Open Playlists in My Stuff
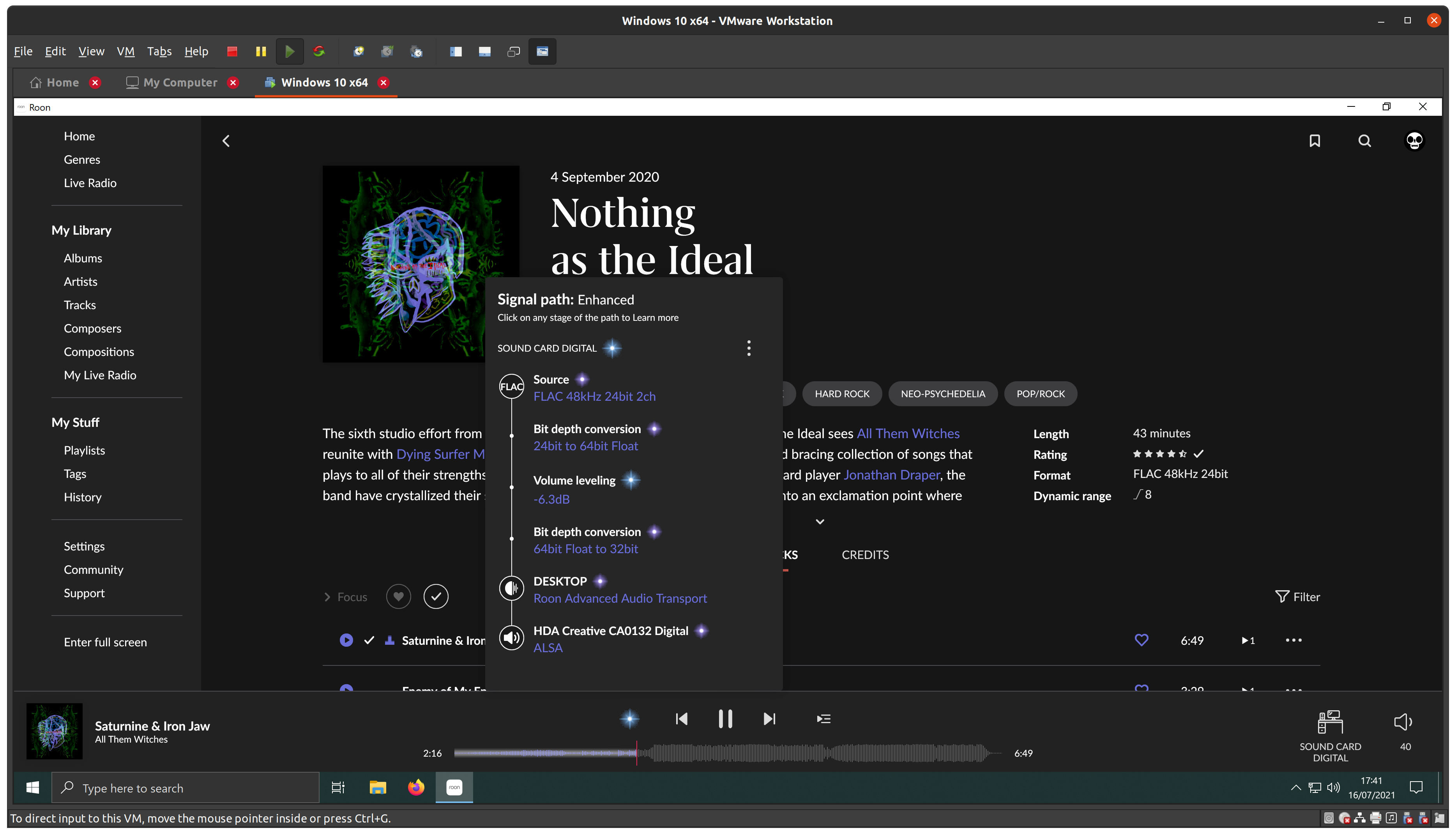Screen dimensions: 1456x835 [x=84, y=450]
